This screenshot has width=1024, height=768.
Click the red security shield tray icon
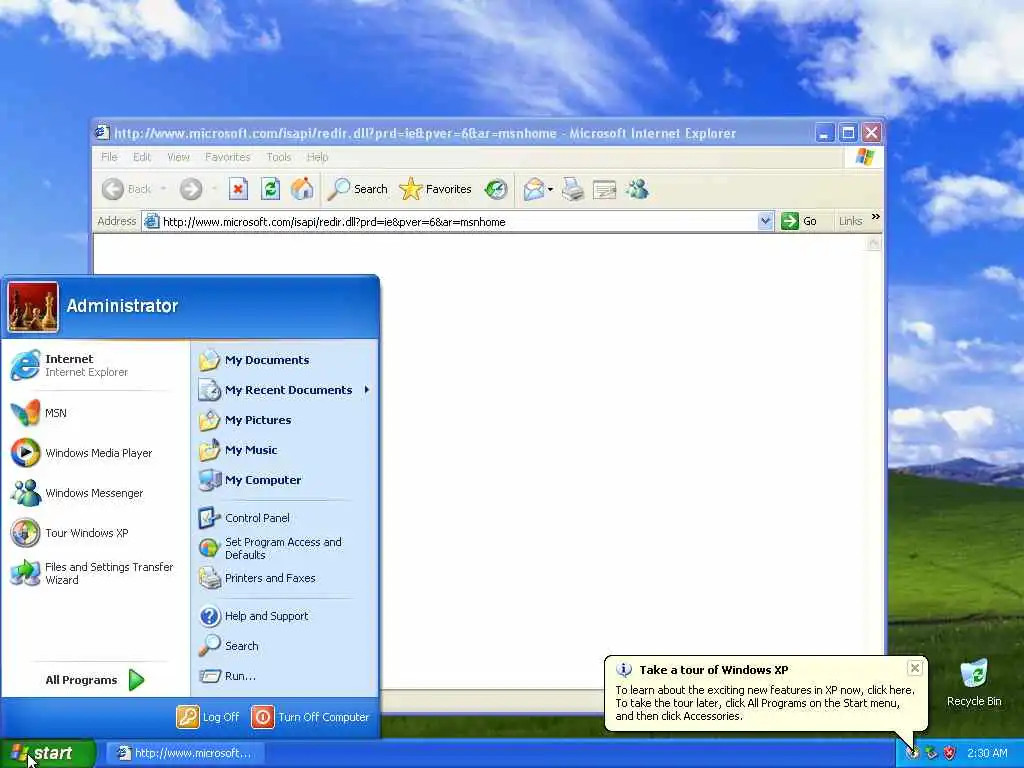[x=950, y=753]
